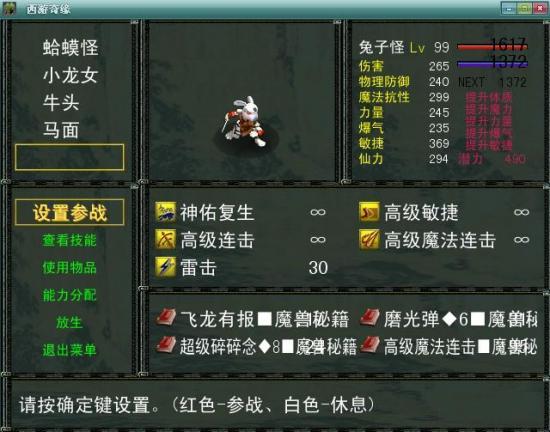Choose 牛头 from the pet list
550x432 pixels.
(61, 103)
